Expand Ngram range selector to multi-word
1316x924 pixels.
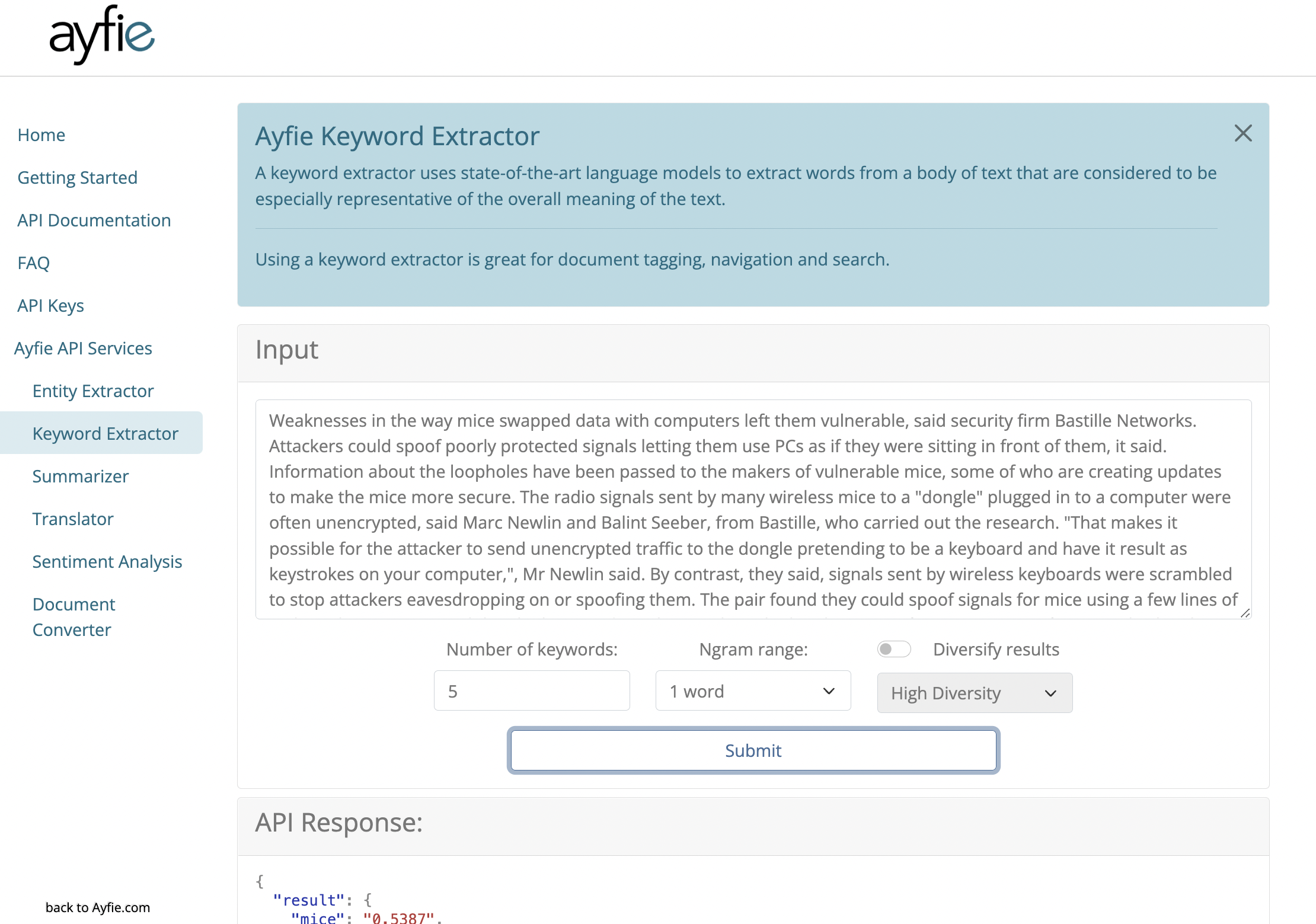[x=752, y=692]
